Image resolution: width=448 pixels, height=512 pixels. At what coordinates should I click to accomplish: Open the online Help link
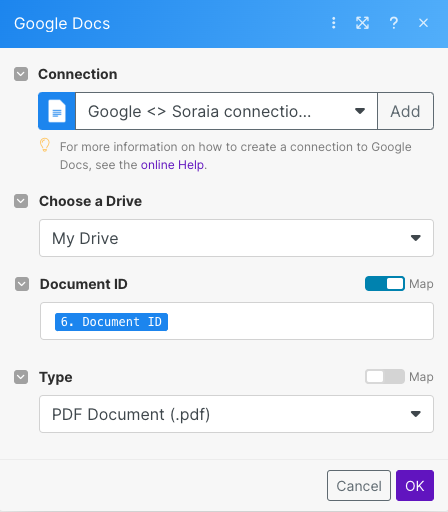pos(172,165)
